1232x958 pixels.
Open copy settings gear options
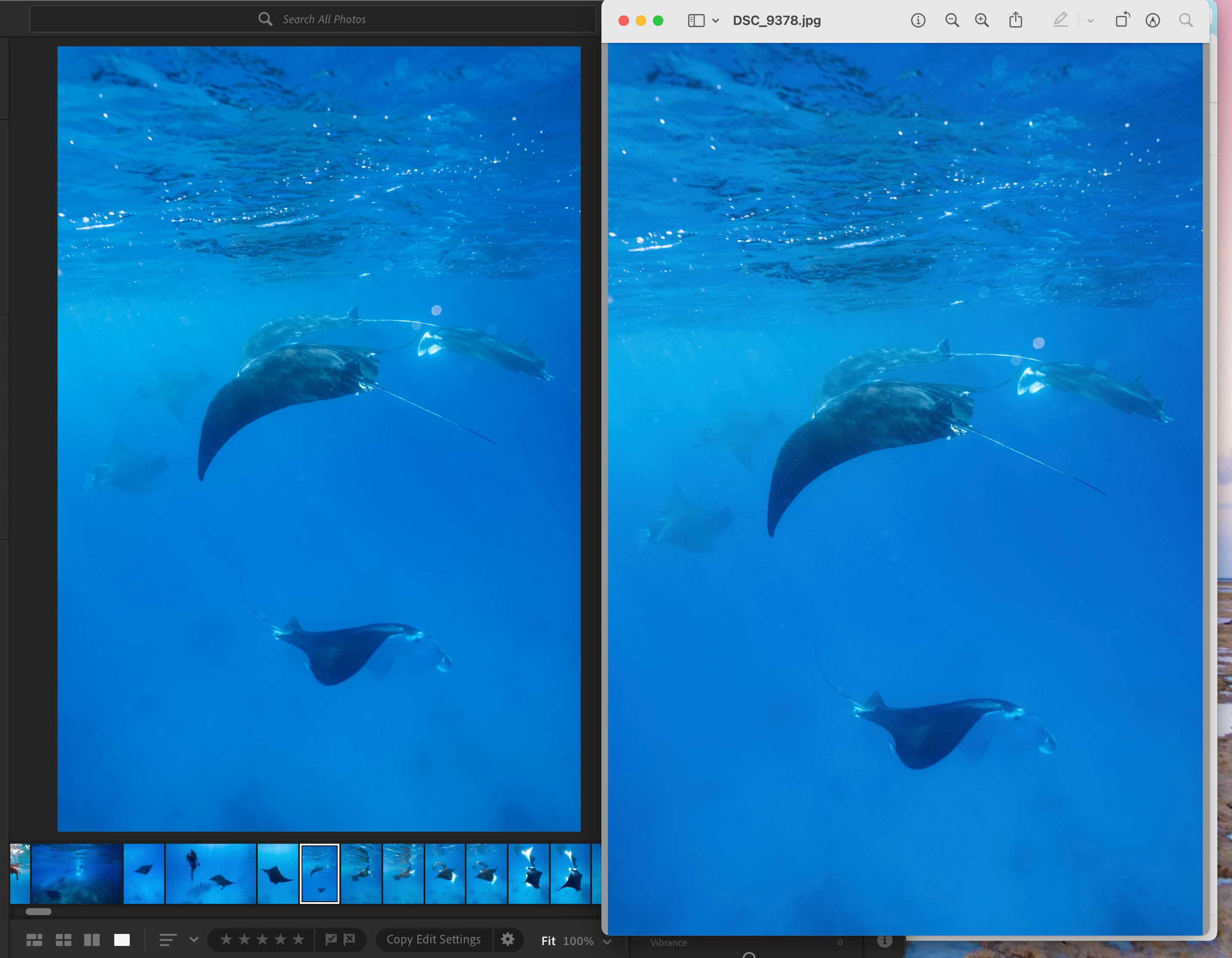point(508,940)
